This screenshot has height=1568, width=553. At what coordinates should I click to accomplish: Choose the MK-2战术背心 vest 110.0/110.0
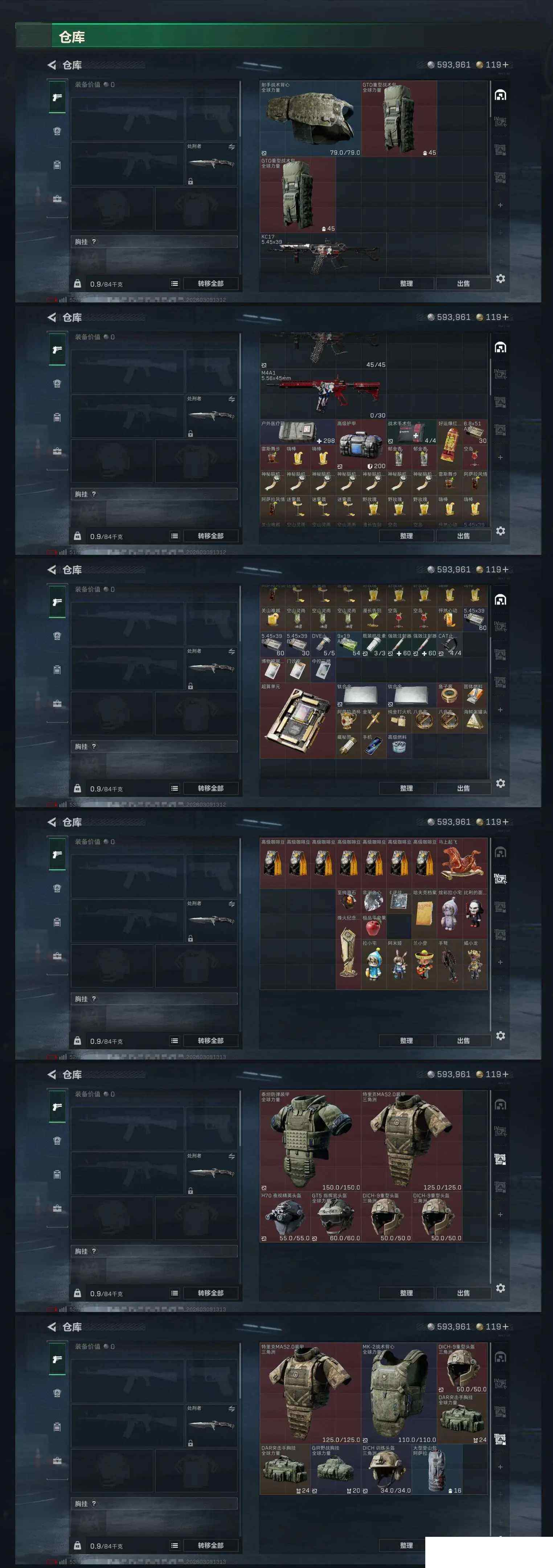(x=399, y=1393)
